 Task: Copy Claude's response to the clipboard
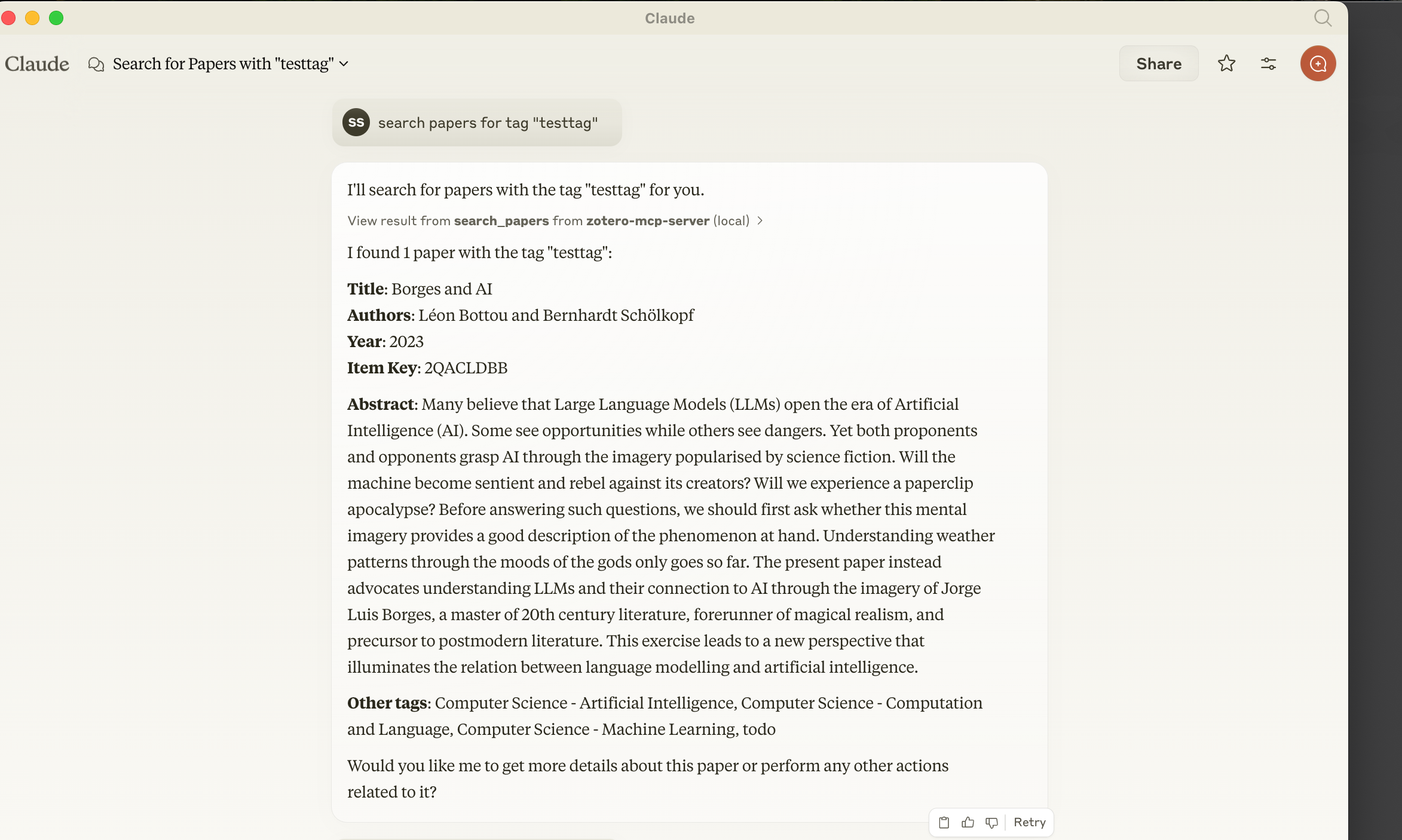(x=943, y=823)
